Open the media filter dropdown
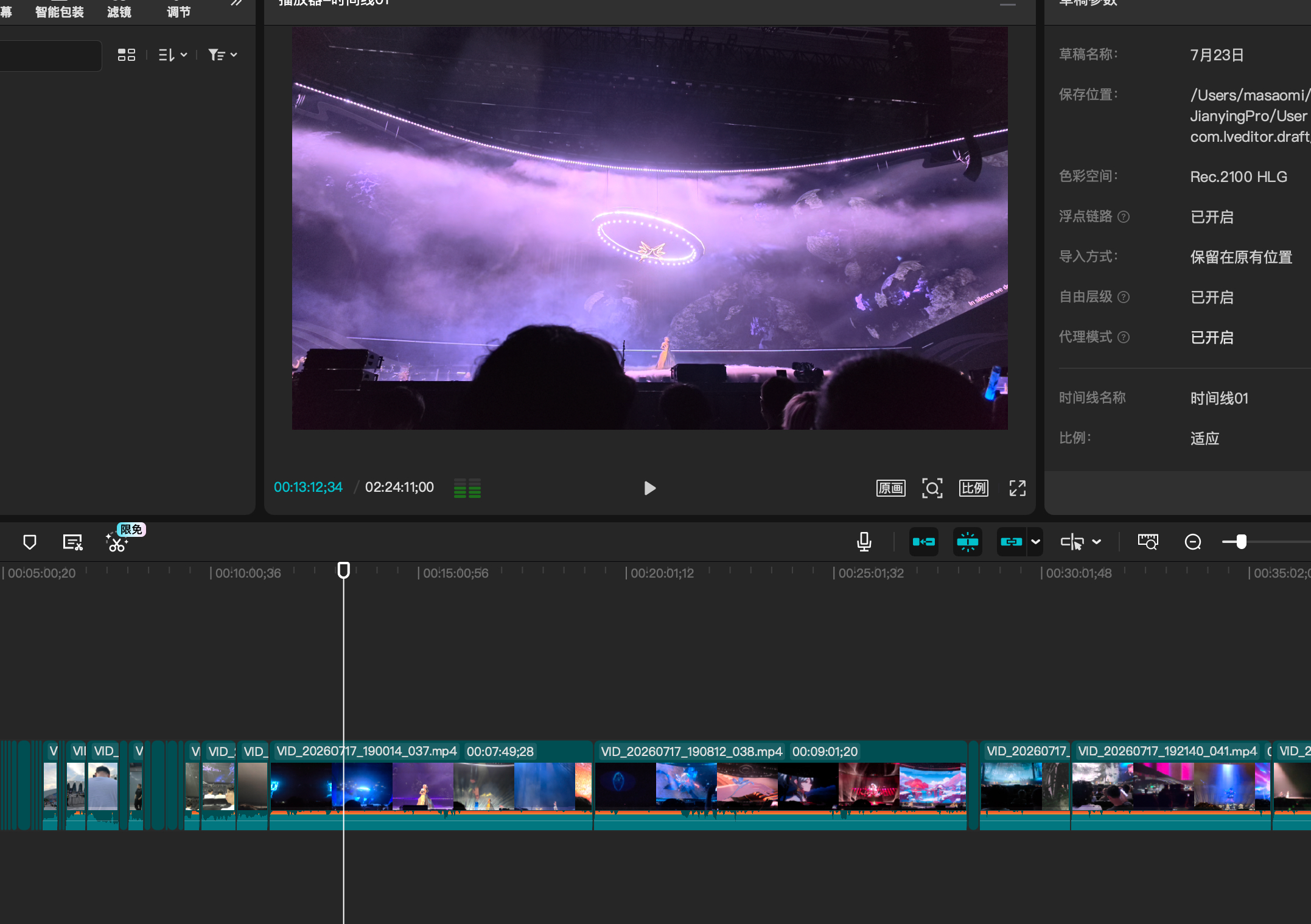This screenshot has width=1311, height=924. pyautogui.click(x=222, y=55)
